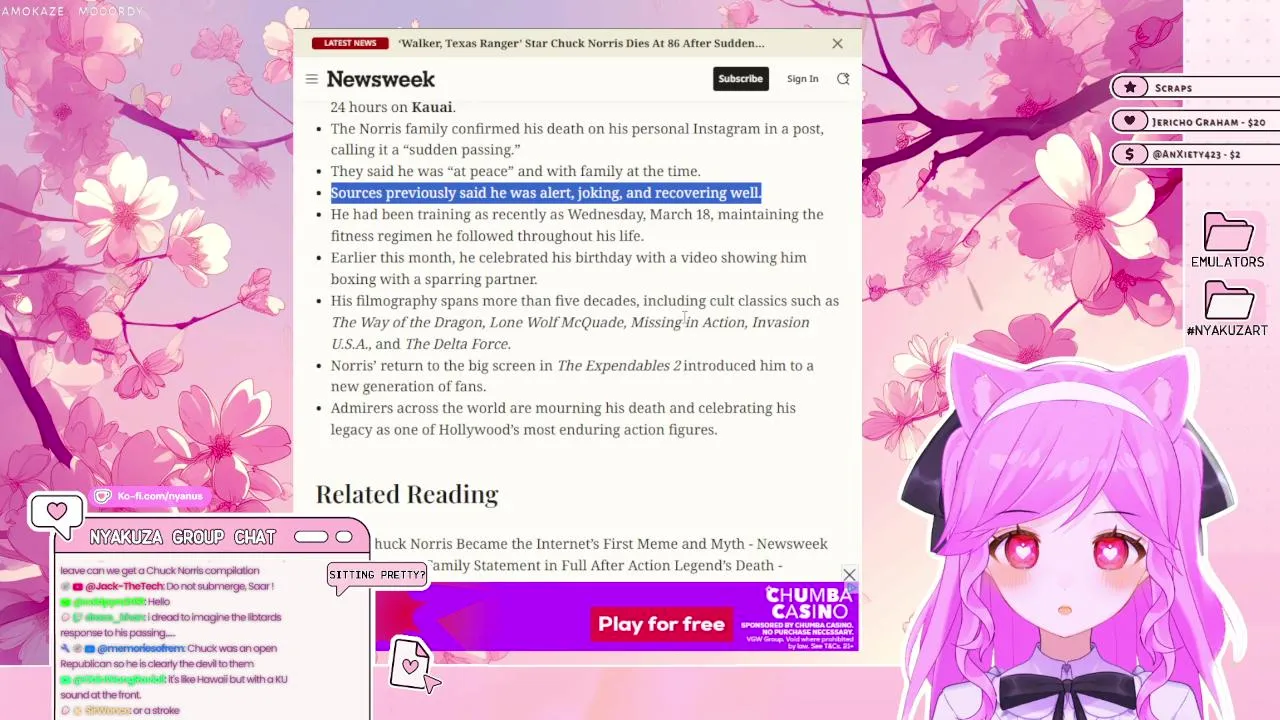Click the heart icon beside Jericho Graham
The width and height of the screenshot is (1280, 720).
click(1130, 121)
